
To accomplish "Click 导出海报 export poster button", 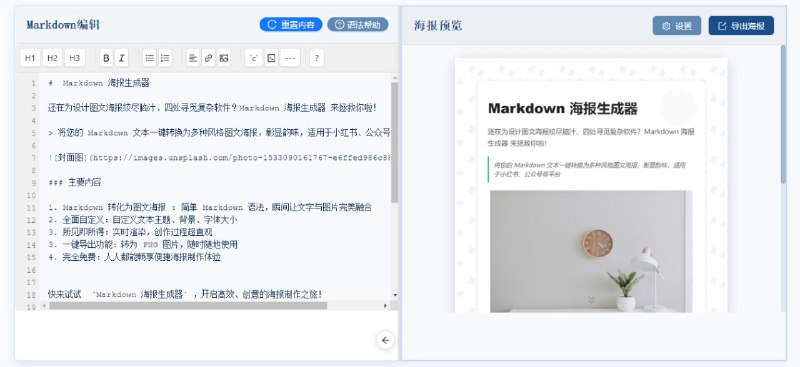I will [x=741, y=26].
